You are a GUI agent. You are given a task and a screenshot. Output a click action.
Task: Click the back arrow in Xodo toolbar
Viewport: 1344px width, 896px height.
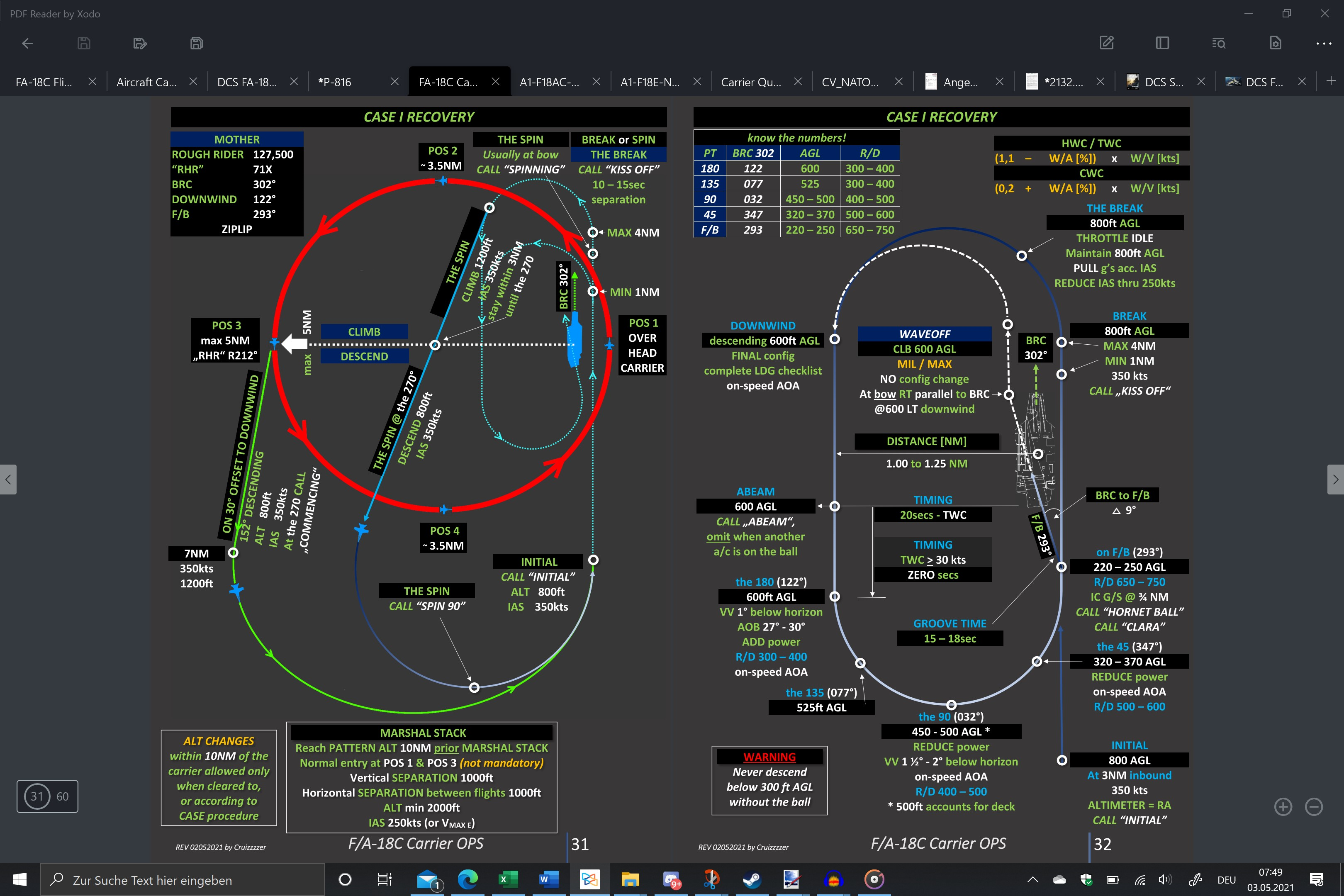[x=27, y=44]
